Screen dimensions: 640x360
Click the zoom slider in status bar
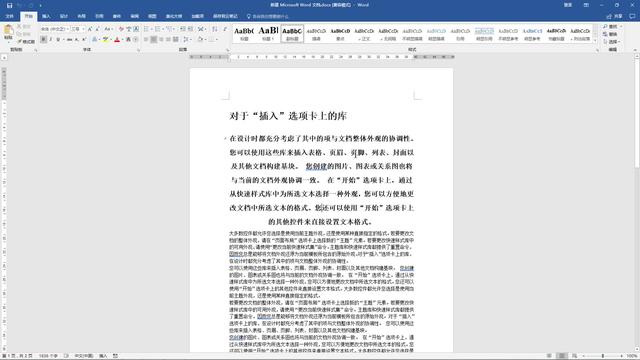[x=602, y=356]
